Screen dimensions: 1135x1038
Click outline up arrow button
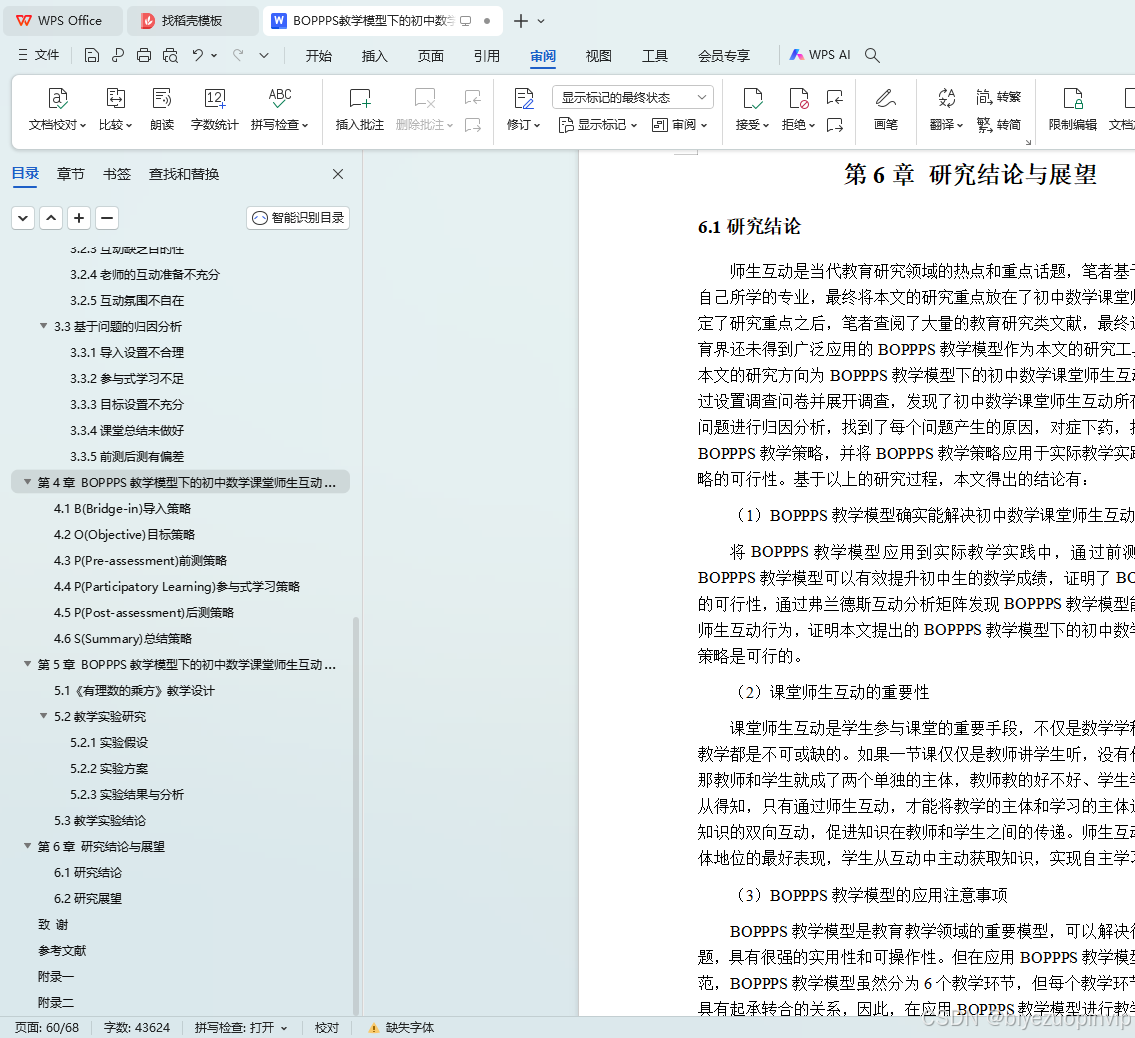(x=51, y=218)
